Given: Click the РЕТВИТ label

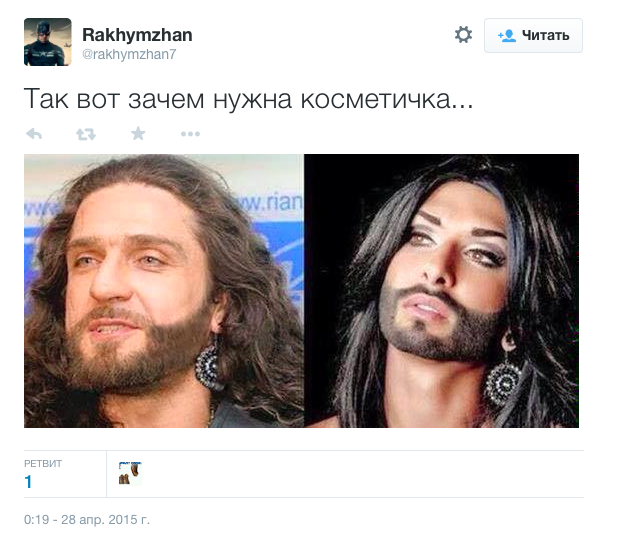Looking at the screenshot, I should [43, 464].
